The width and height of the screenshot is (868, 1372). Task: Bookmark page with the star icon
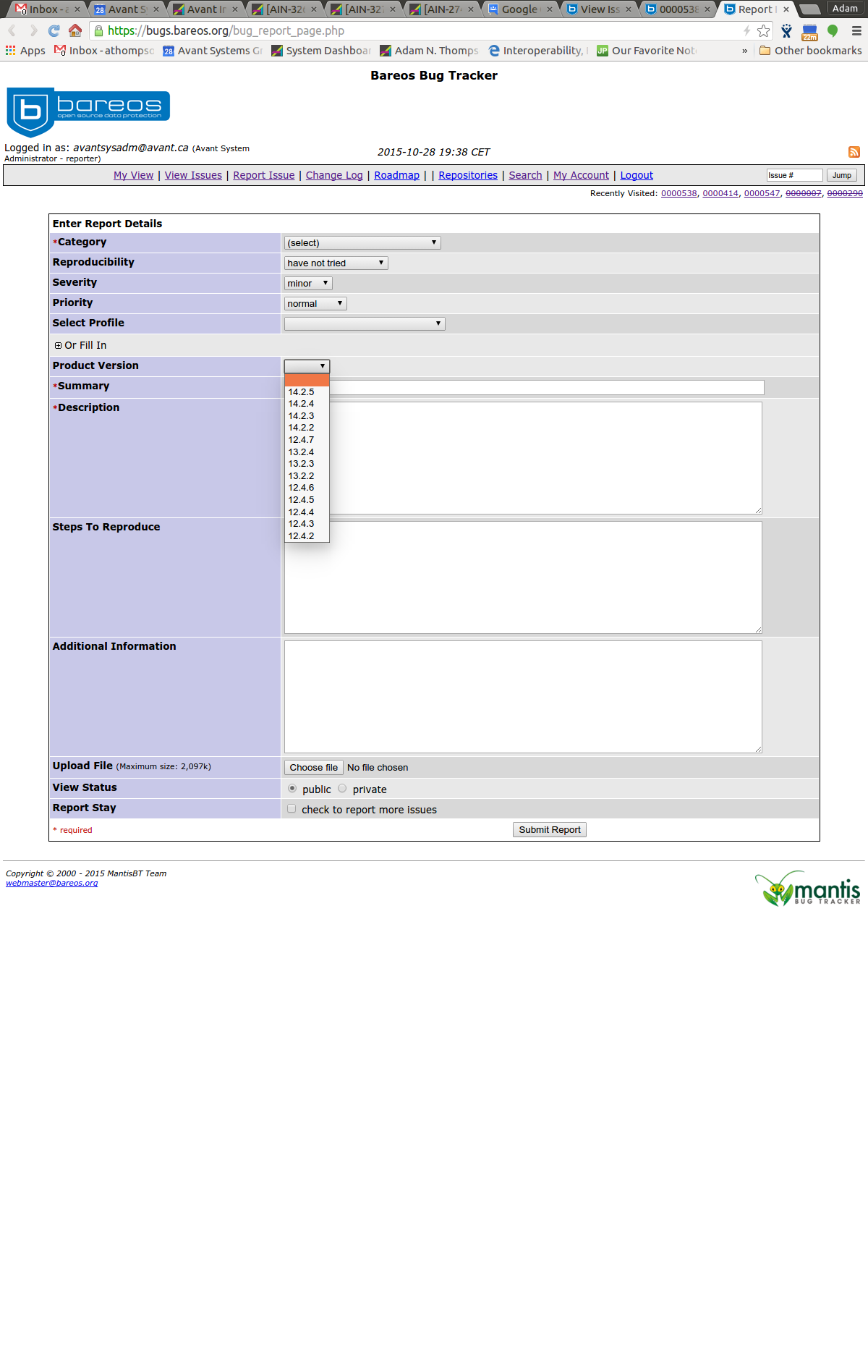click(763, 30)
